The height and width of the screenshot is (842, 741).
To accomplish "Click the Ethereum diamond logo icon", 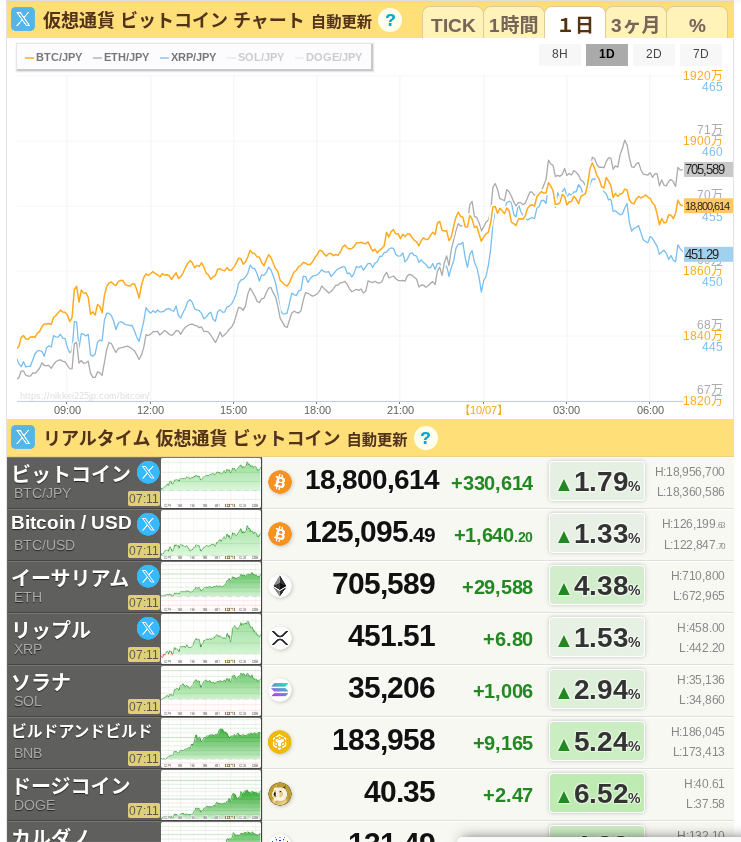I will (x=279, y=586).
